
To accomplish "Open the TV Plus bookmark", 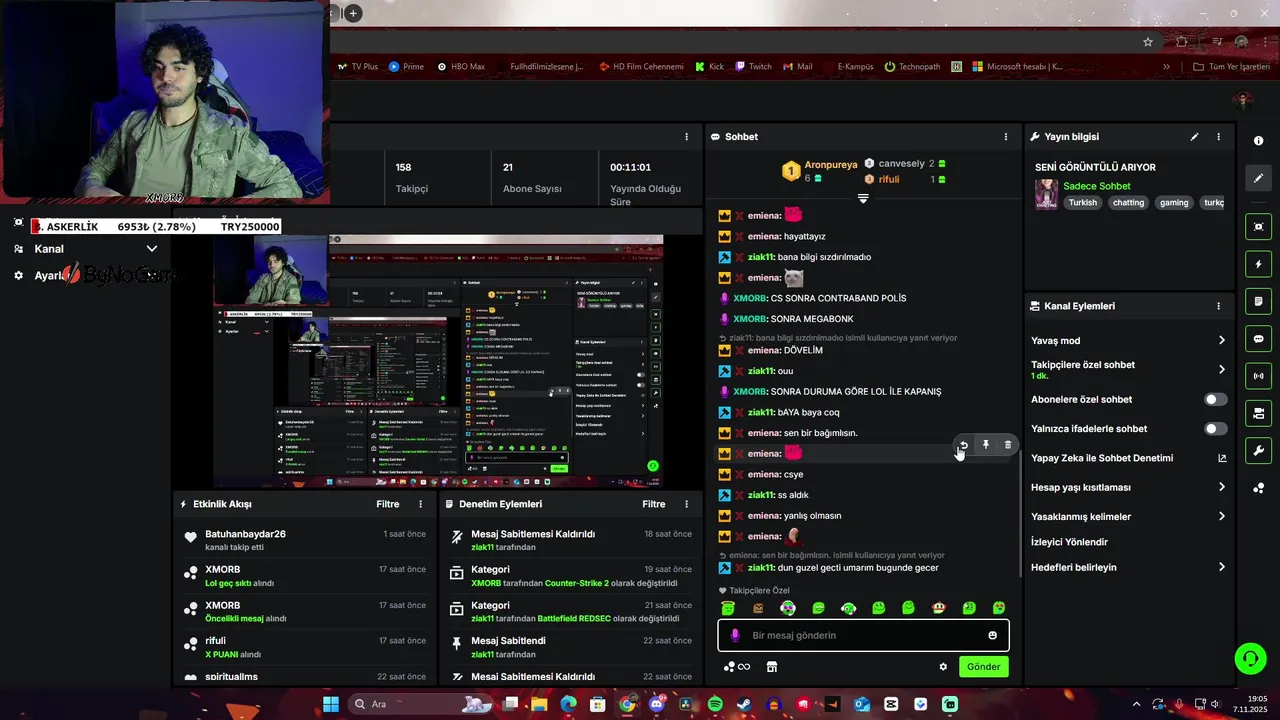I will click(x=357, y=67).
